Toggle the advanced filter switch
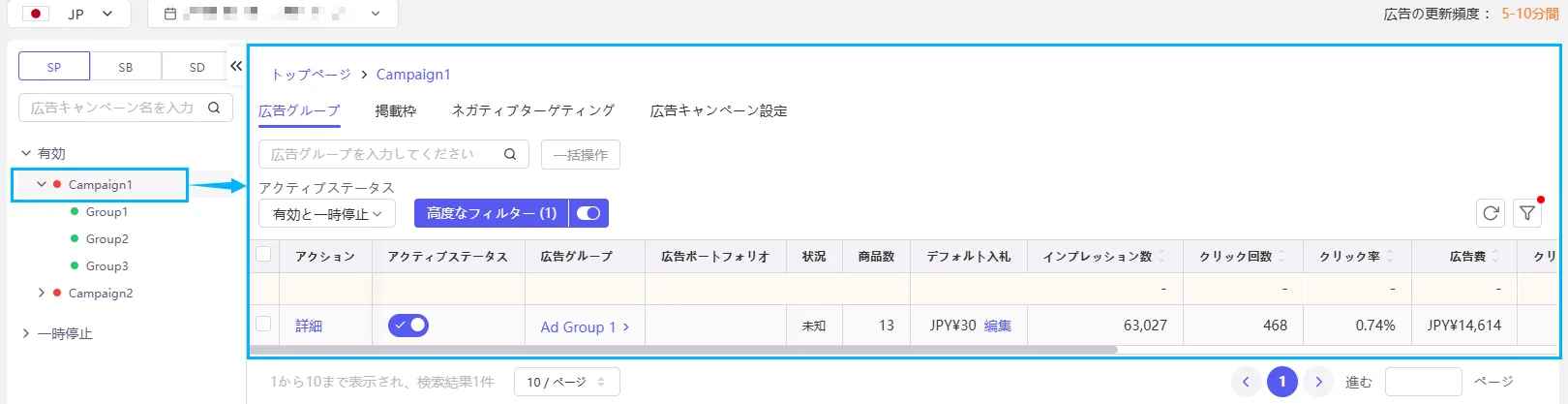 tap(588, 213)
